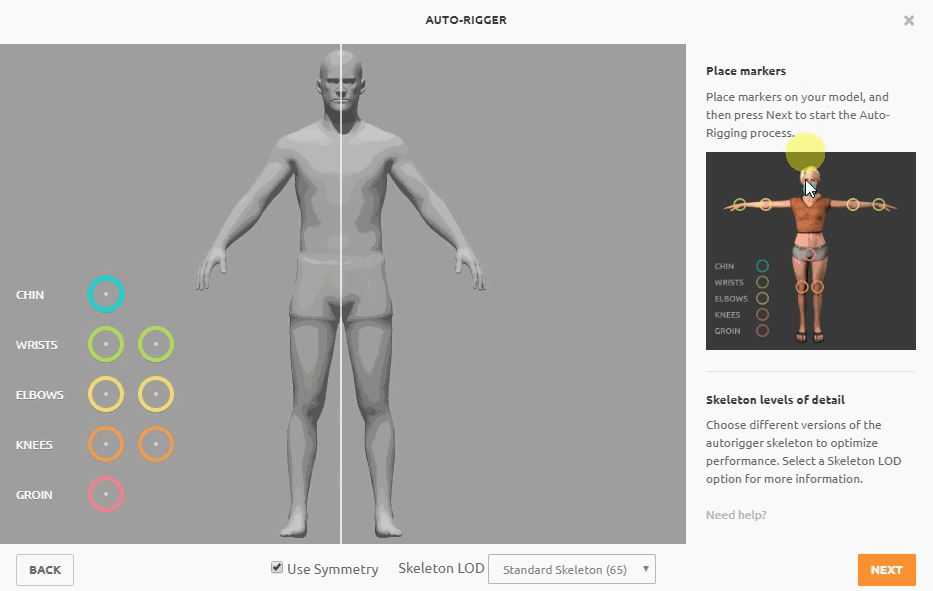Click the Use Symmetry label text
This screenshot has height=591, width=933.
333,569
